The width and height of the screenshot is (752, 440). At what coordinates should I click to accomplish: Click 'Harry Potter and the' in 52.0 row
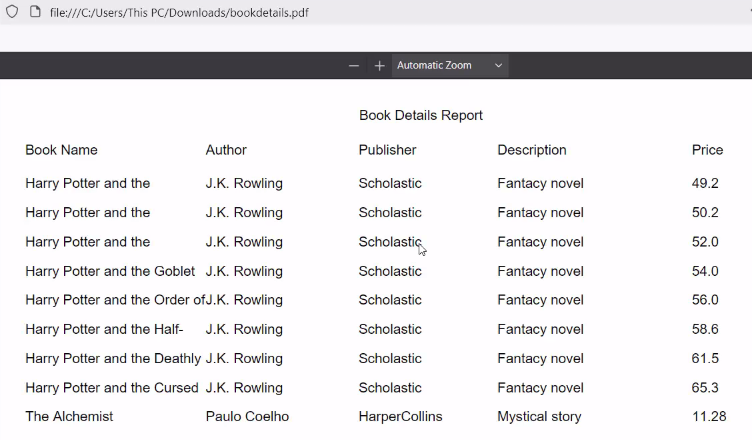tap(88, 242)
